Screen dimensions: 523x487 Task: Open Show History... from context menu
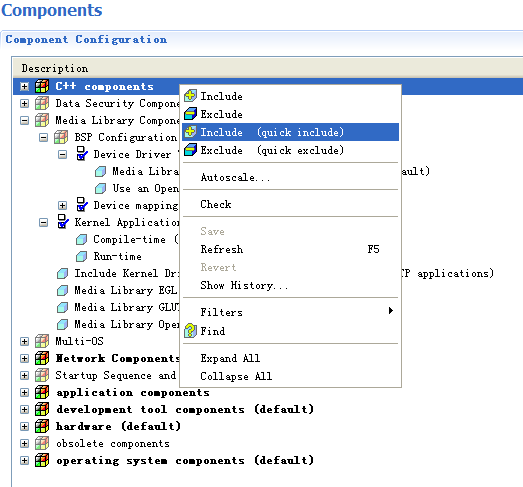click(x=291, y=285)
